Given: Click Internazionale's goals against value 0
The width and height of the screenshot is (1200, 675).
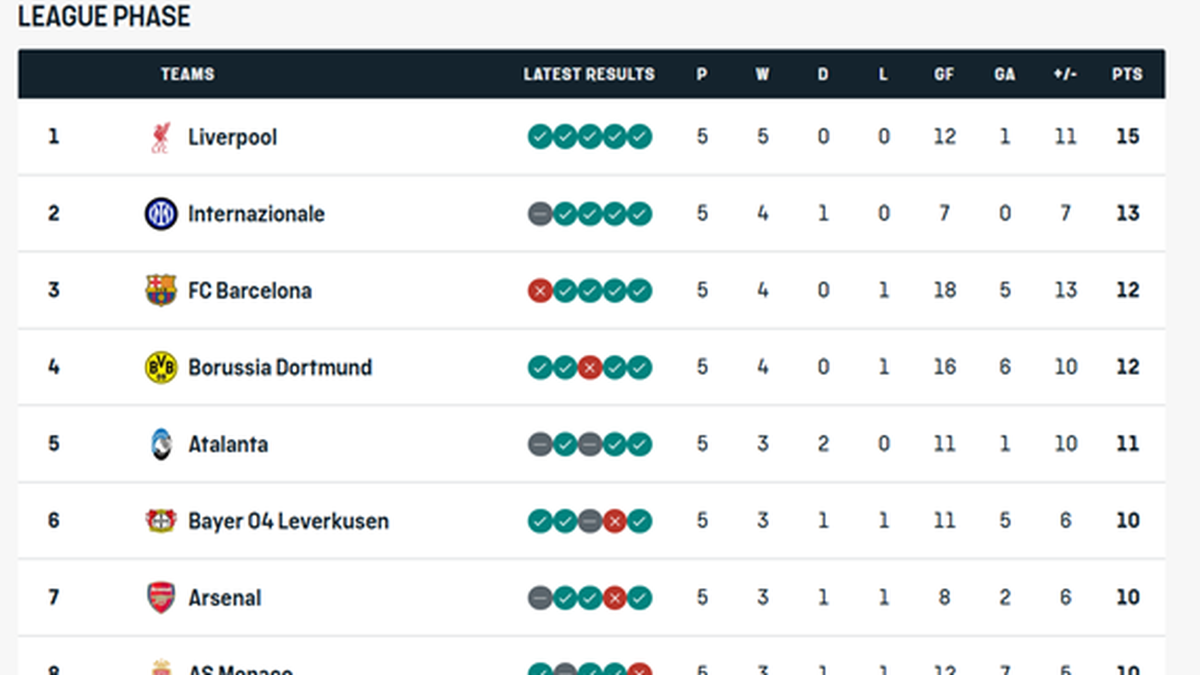Looking at the screenshot, I should 1005,214.
